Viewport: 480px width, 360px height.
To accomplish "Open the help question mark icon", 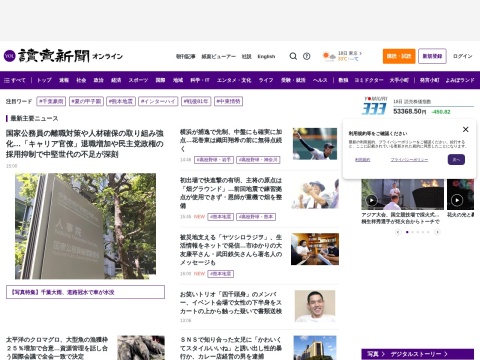I will pos(306,56).
